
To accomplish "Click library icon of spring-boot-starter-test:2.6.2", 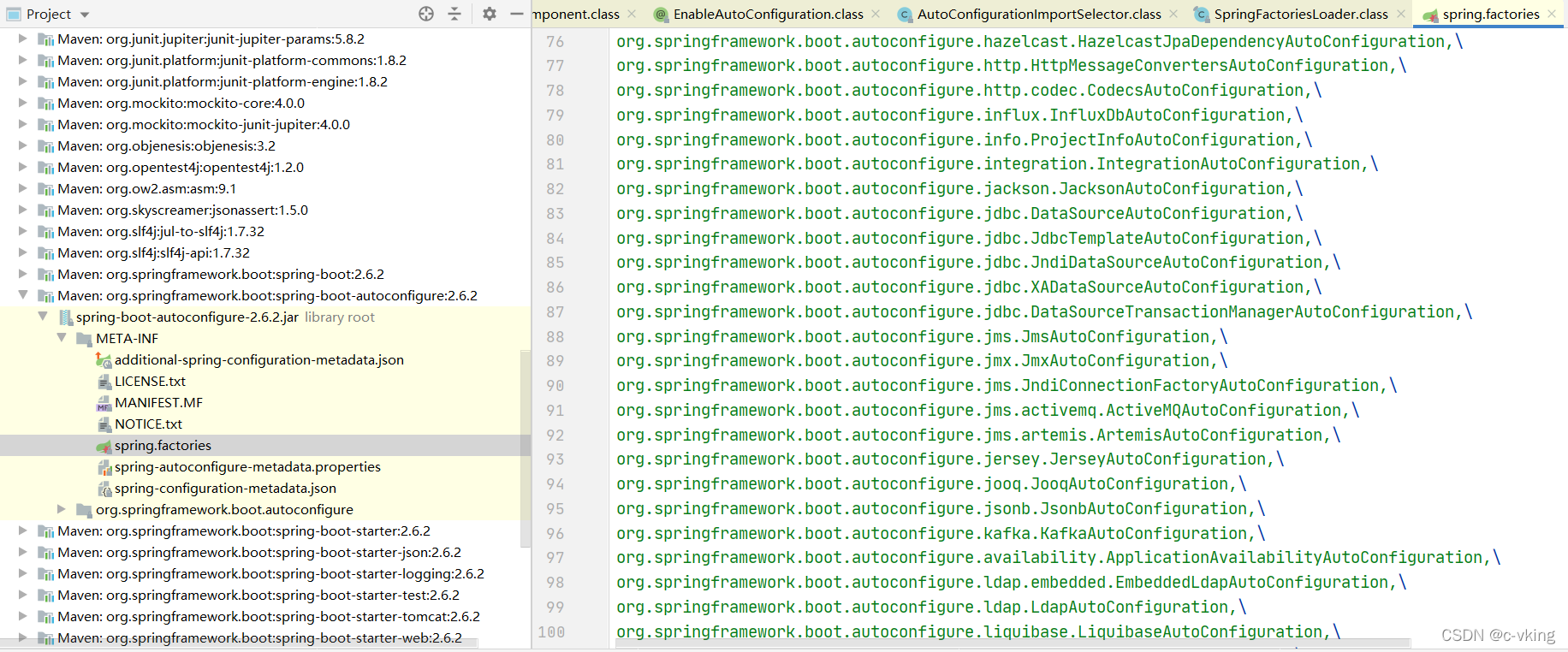I will [x=46, y=596].
